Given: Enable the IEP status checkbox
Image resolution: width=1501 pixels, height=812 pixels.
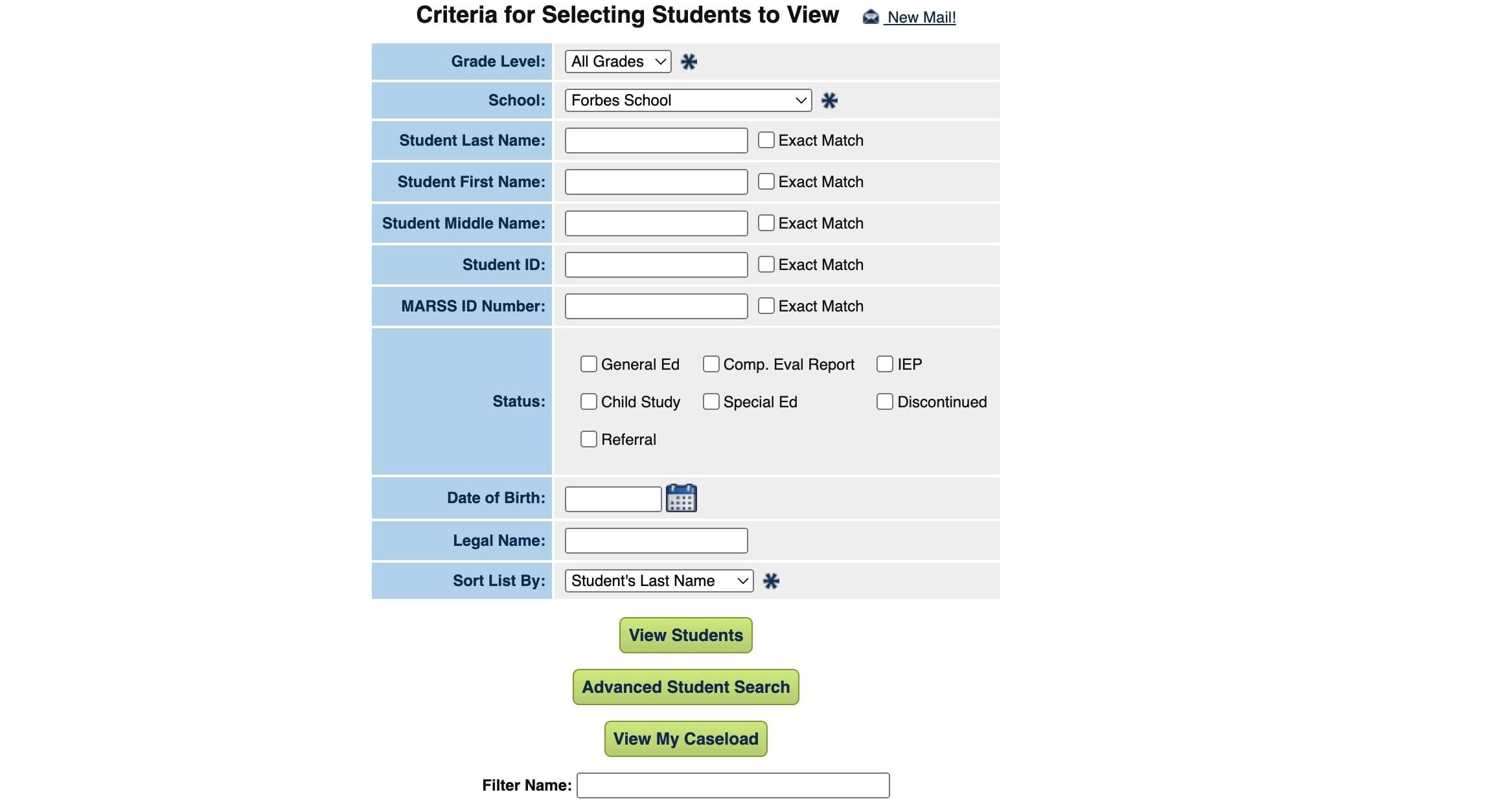Looking at the screenshot, I should pos(885,364).
